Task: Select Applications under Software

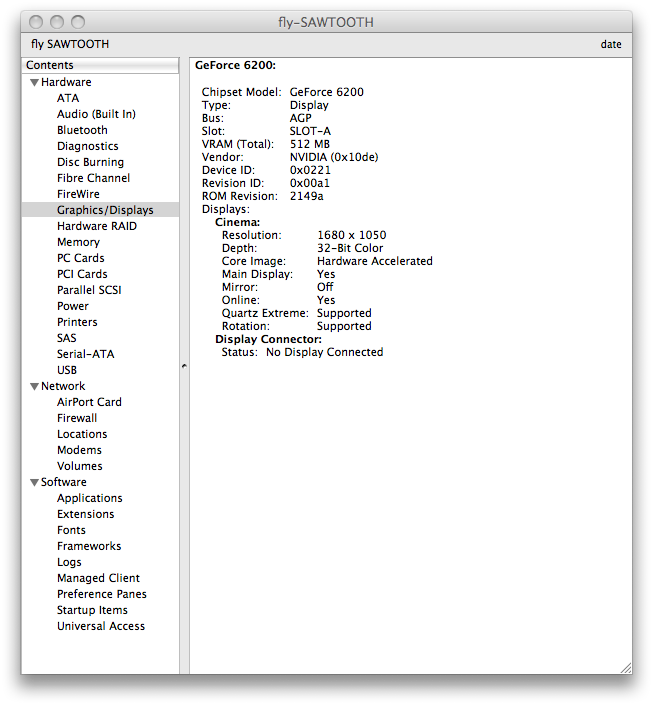Action: tap(89, 498)
